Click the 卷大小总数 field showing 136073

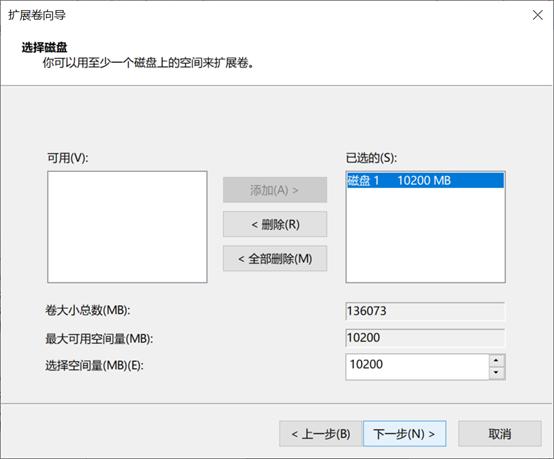pos(425,311)
